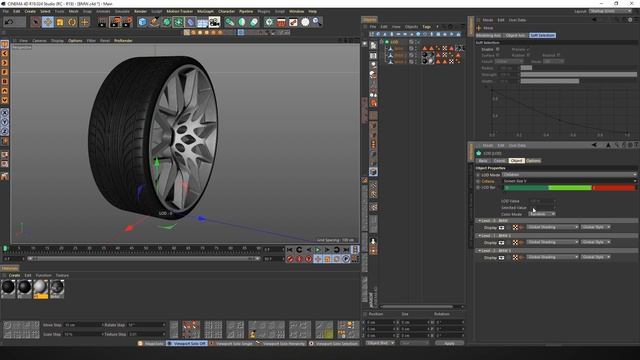
Task: Click Viewport Solo Off button
Action: pos(187,344)
